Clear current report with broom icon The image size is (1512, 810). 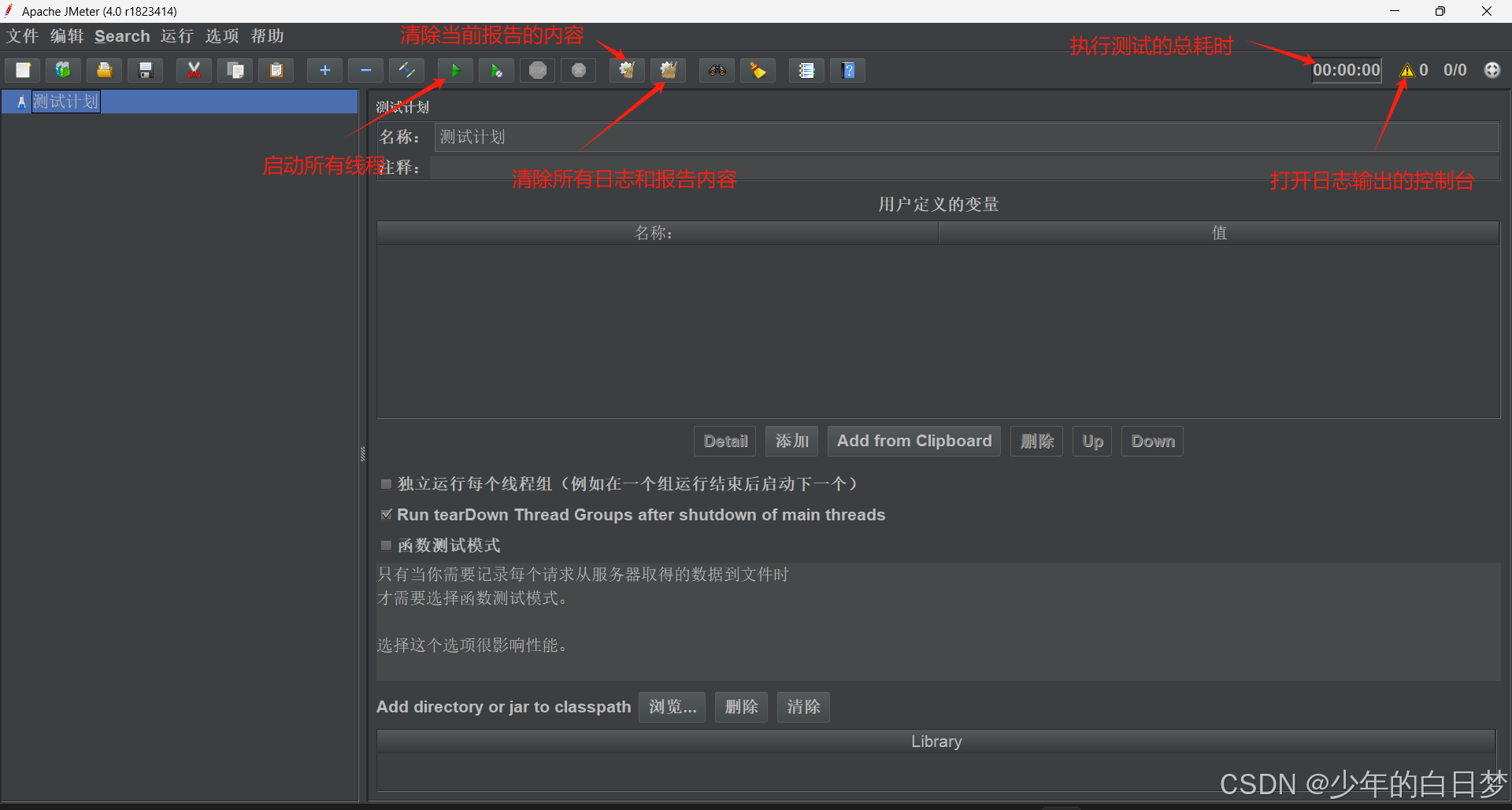point(627,70)
